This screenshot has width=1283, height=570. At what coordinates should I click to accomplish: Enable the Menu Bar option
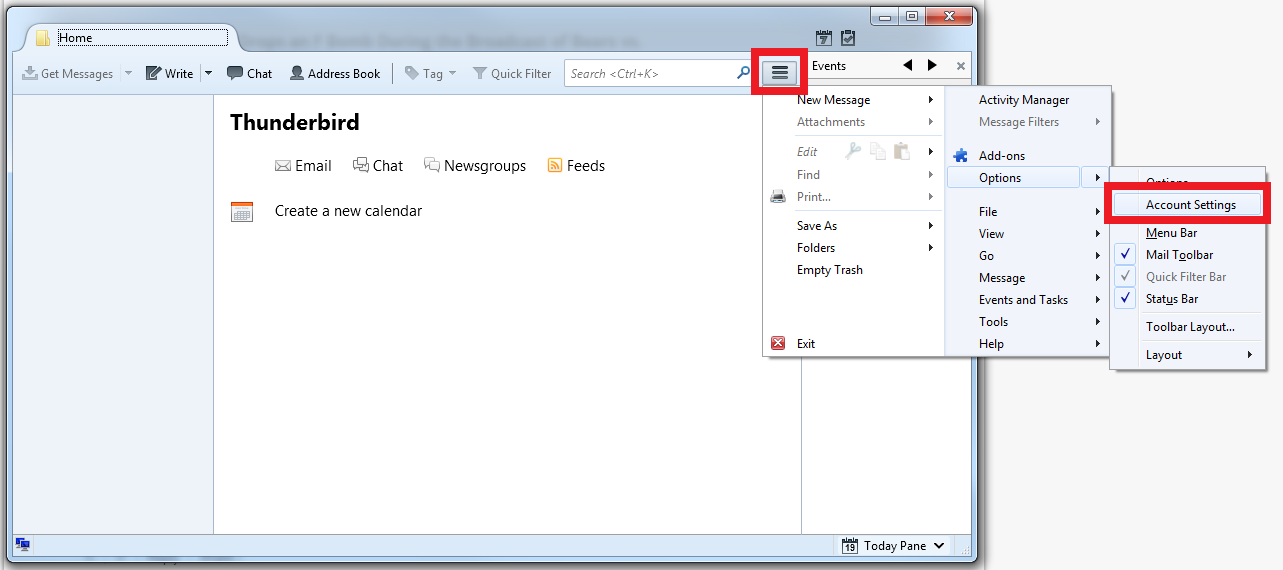(x=1171, y=233)
